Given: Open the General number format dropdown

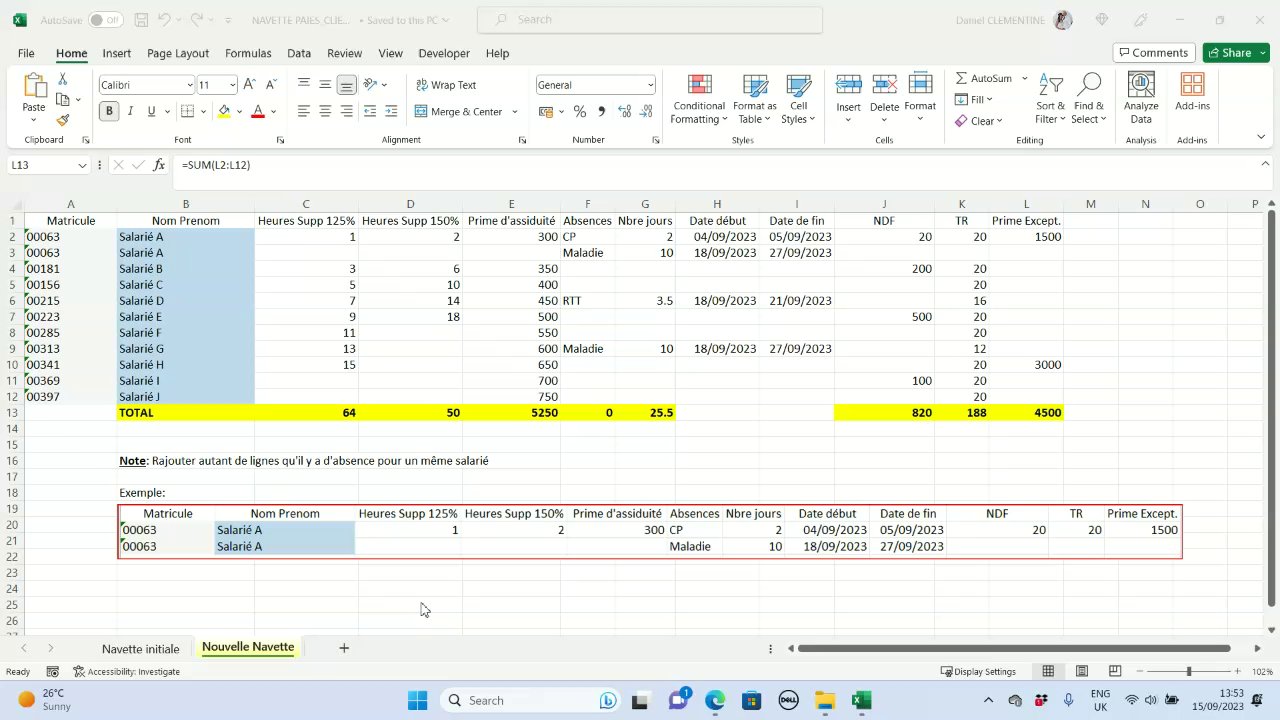Looking at the screenshot, I should point(650,85).
